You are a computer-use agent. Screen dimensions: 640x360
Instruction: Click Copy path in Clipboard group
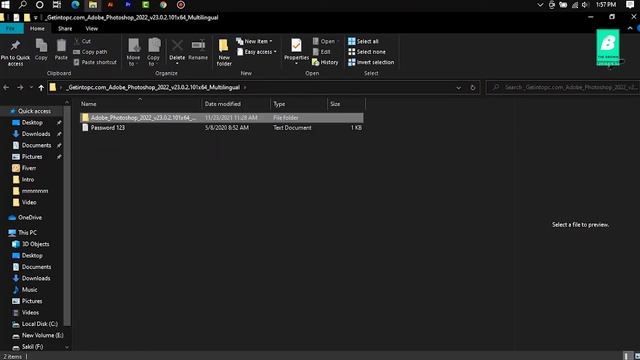[x=90, y=52]
